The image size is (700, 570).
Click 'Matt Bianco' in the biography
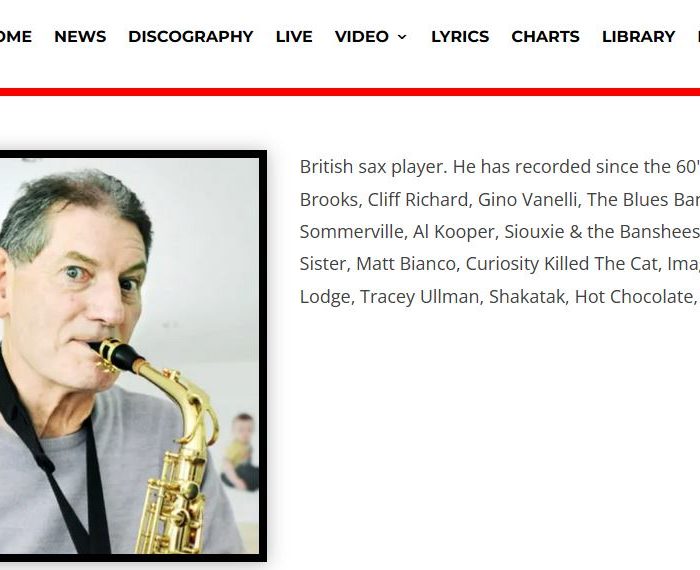tap(408, 264)
